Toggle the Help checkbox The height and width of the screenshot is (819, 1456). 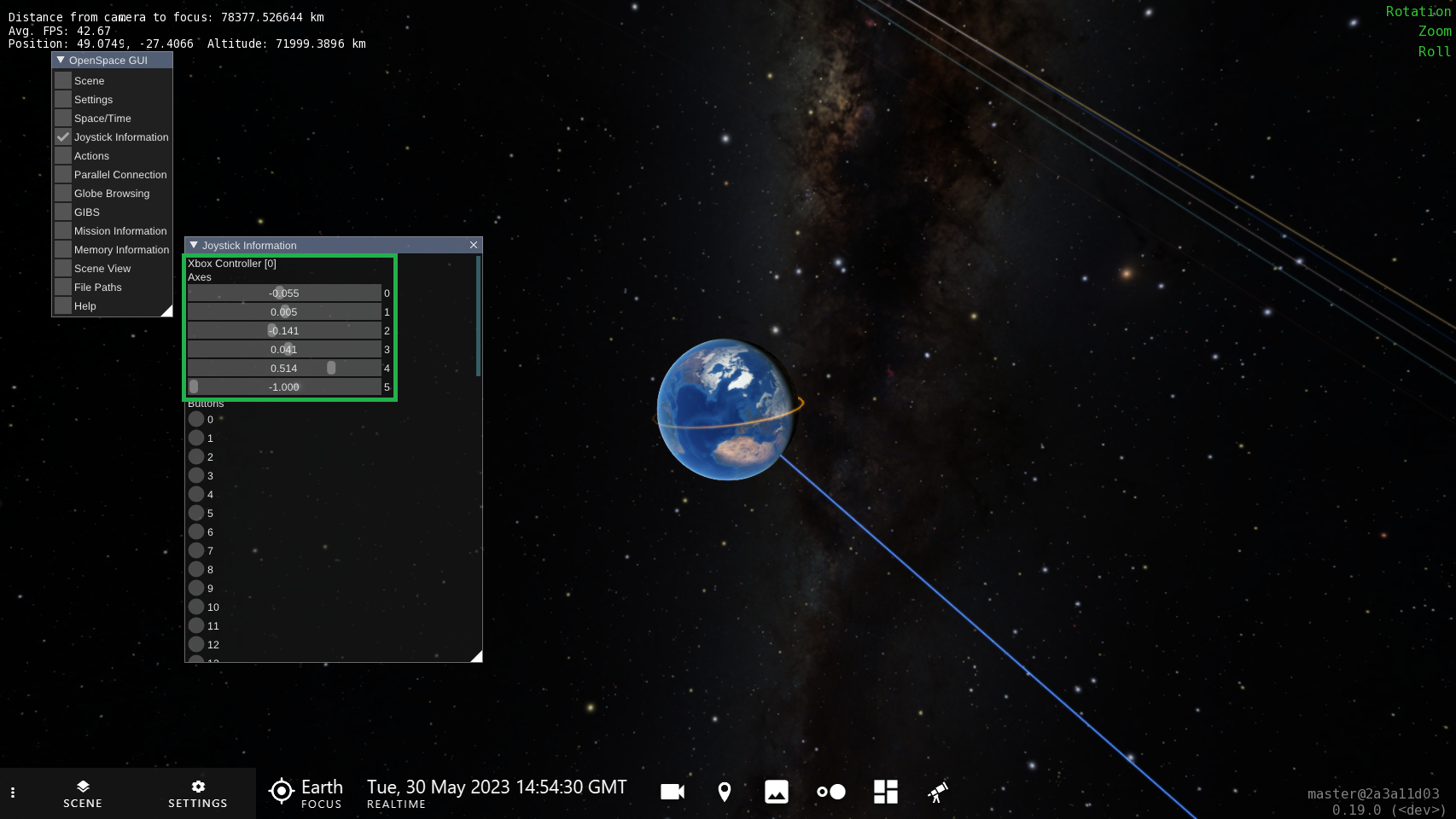63,305
